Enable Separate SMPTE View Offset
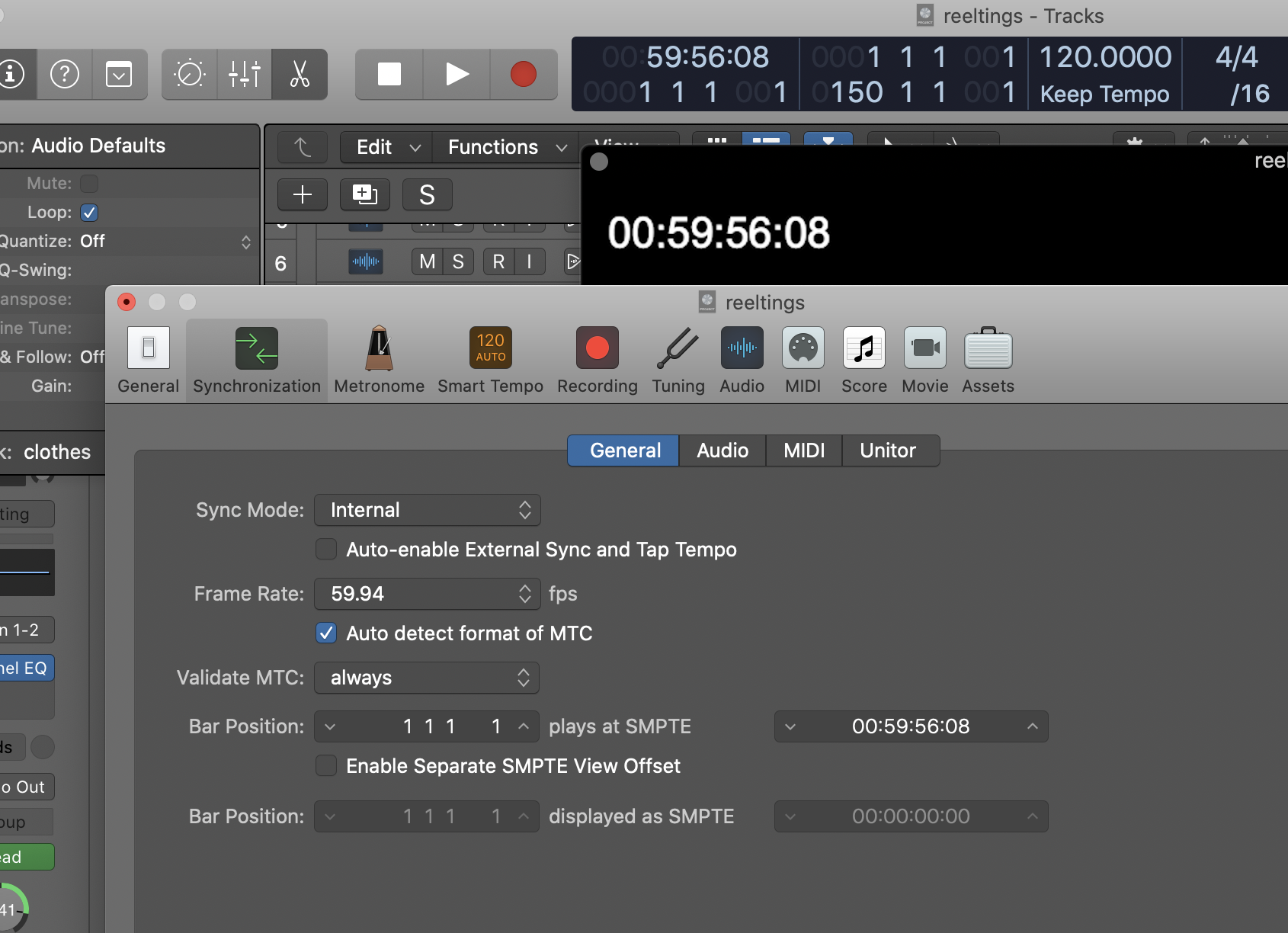The width and height of the screenshot is (1288, 933). pyautogui.click(x=326, y=765)
